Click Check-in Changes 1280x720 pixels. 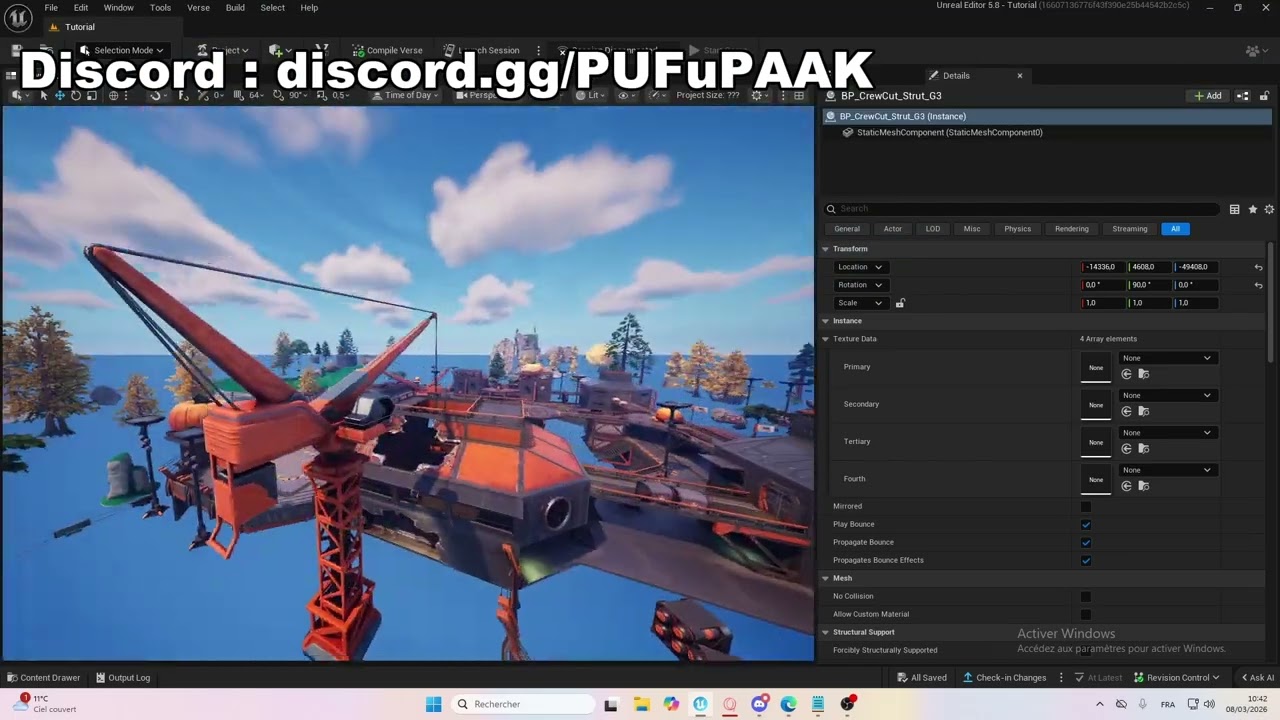pos(1004,678)
